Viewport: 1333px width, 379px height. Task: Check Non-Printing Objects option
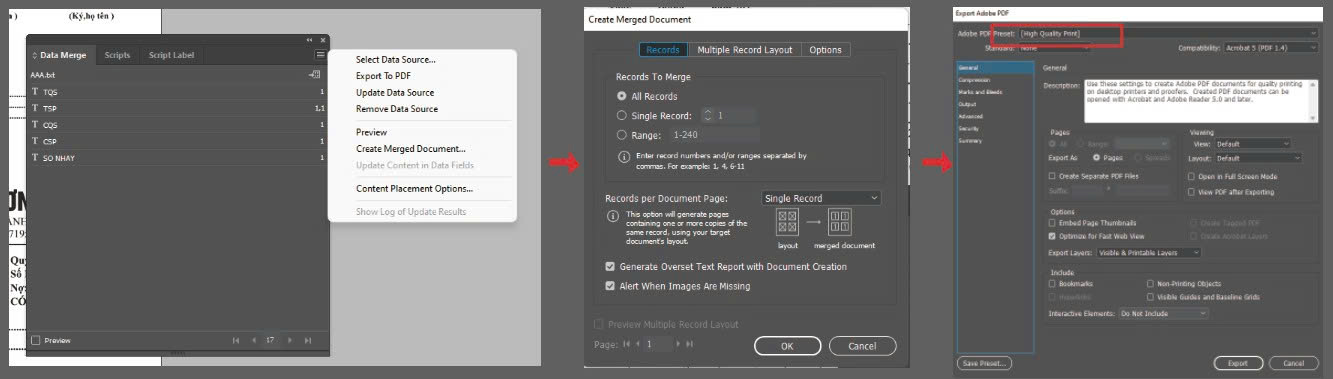pyautogui.click(x=1151, y=283)
